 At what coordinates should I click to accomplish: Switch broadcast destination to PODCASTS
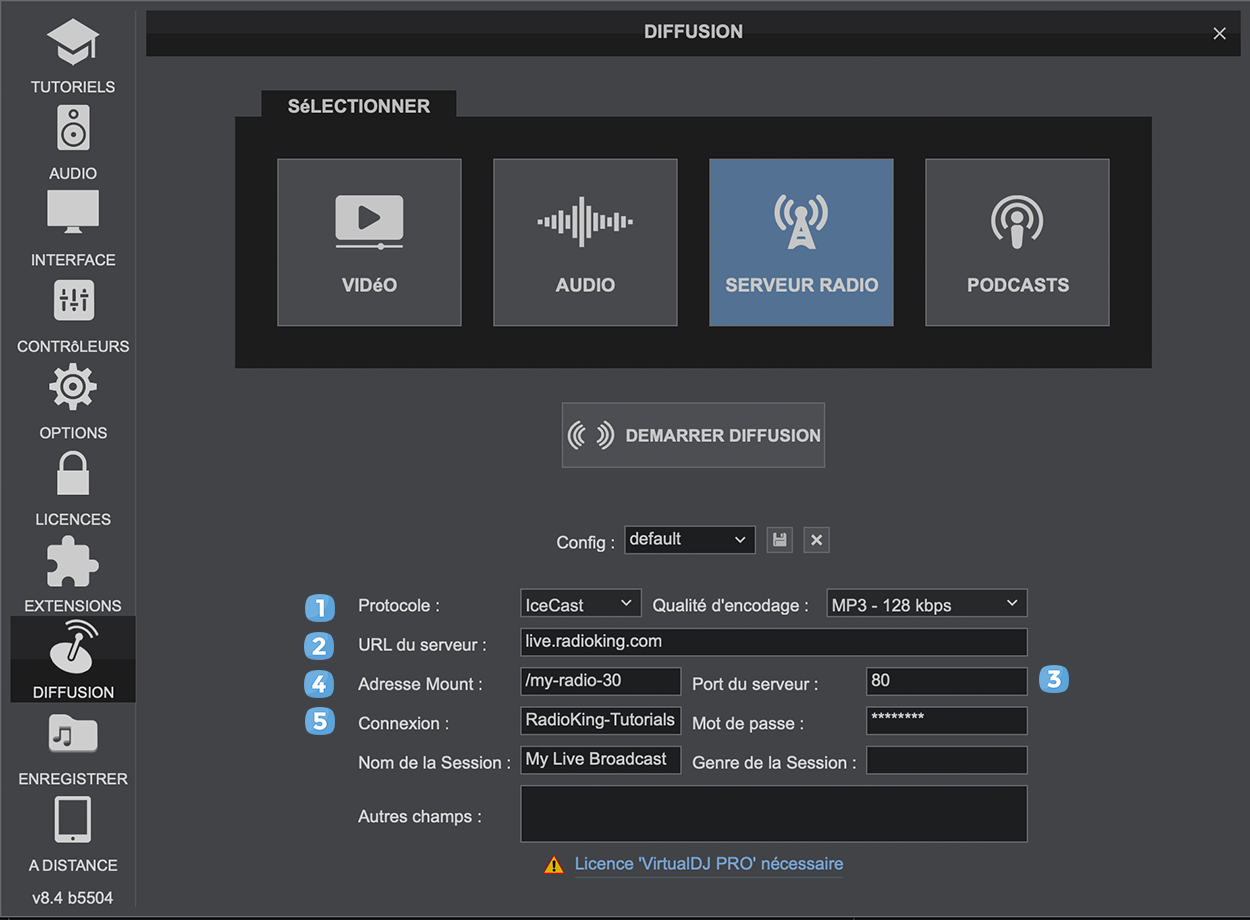[x=1017, y=242]
